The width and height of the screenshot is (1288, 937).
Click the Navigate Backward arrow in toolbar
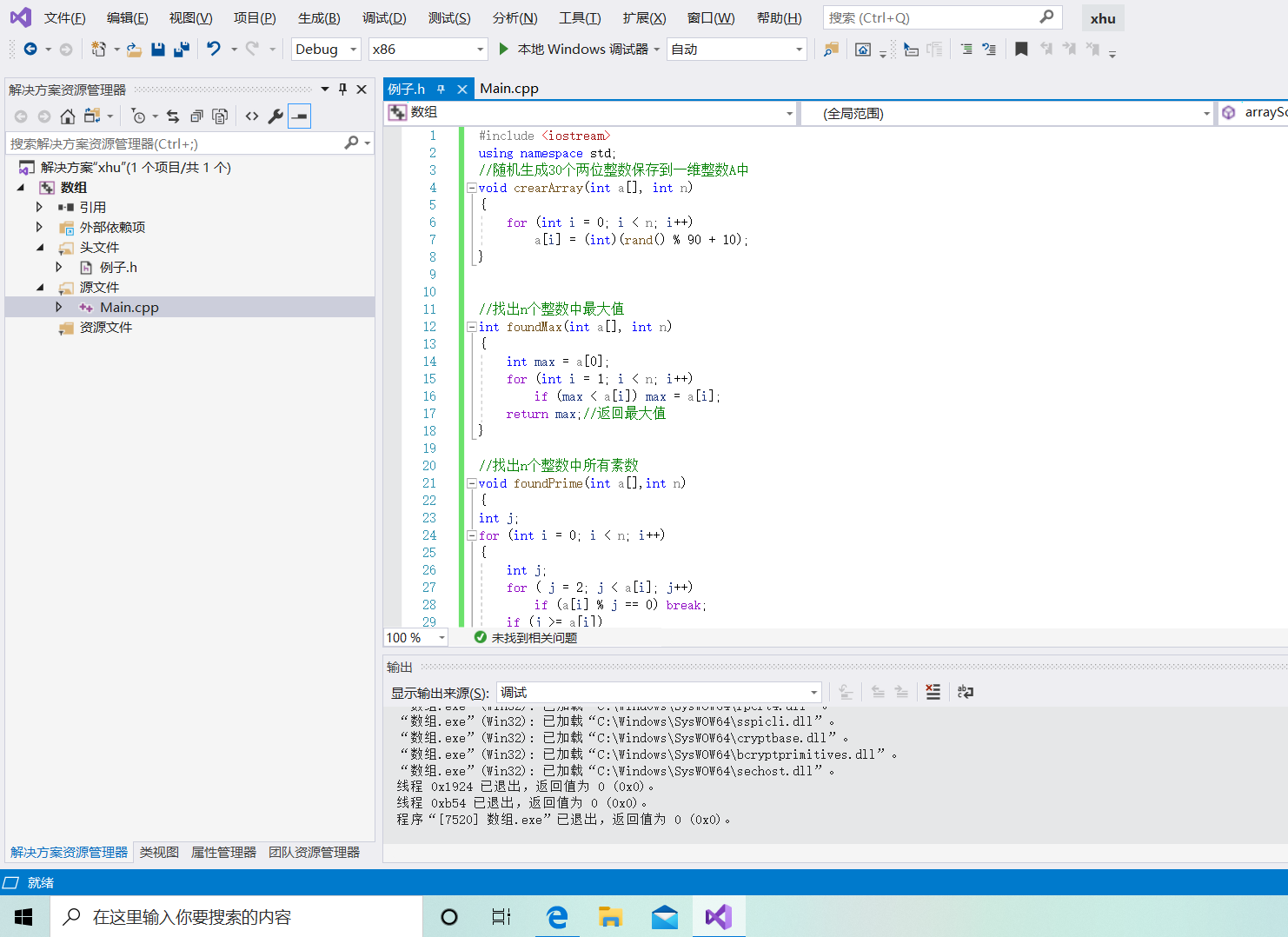click(x=30, y=50)
